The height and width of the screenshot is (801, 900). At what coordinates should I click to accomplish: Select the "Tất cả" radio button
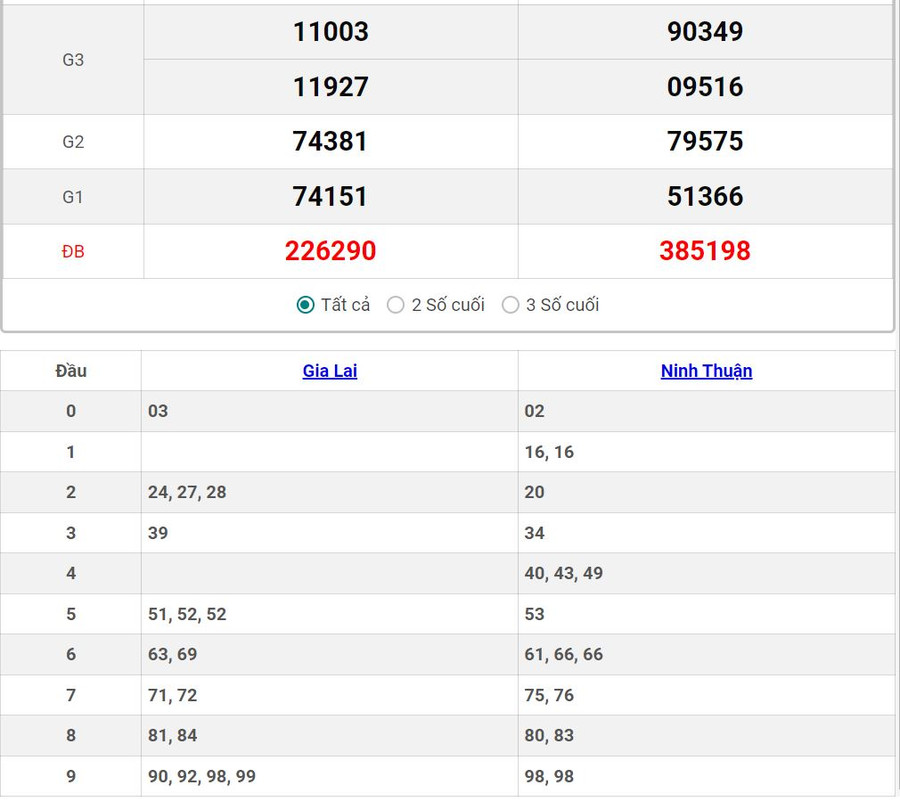[x=306, y=305]
